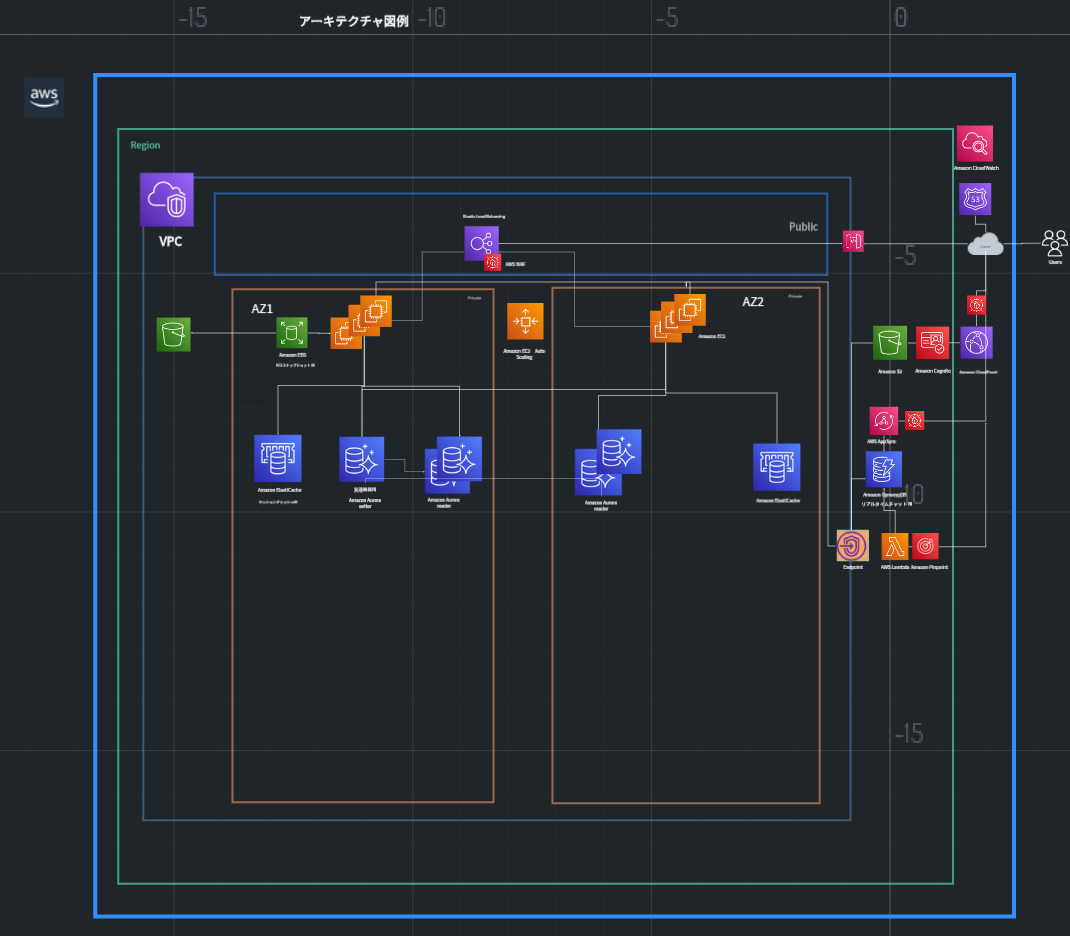1070x936 pixels.
Task: Click the red WAF icon above CloudFront
Action: [977, 305]
